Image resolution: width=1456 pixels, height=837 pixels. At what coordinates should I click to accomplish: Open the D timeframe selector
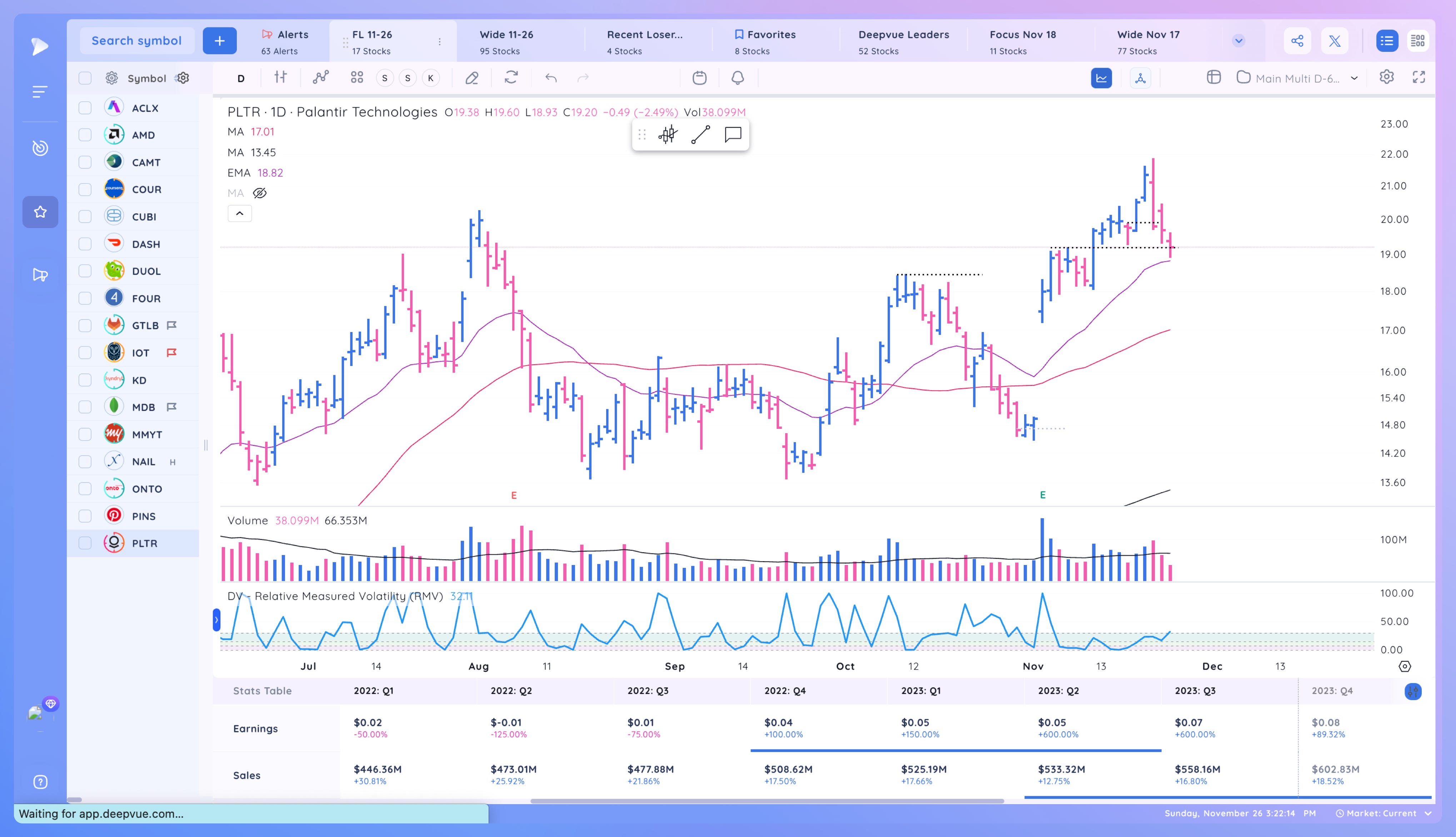click(241, 78)
